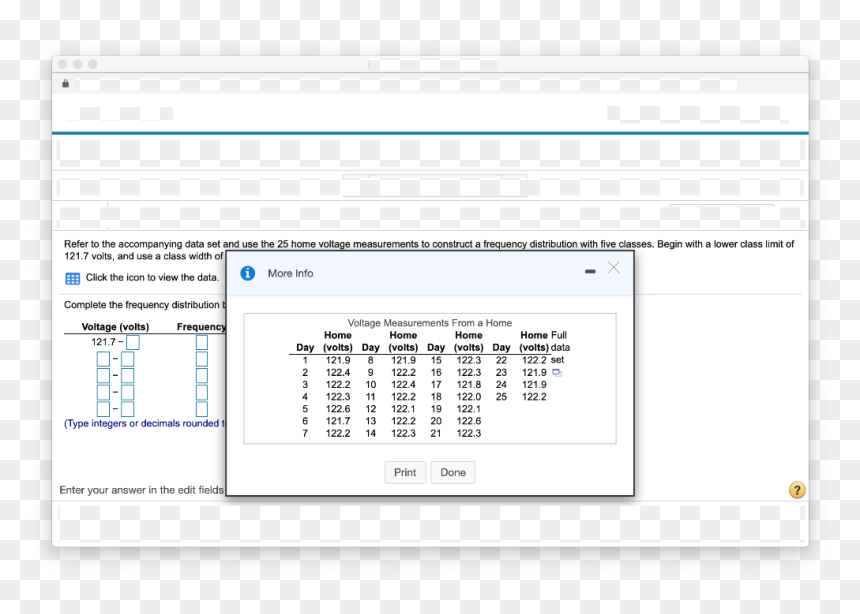The image size is (860, 614).
Task: Open the full data set copy icon
Action: [557, 373]
